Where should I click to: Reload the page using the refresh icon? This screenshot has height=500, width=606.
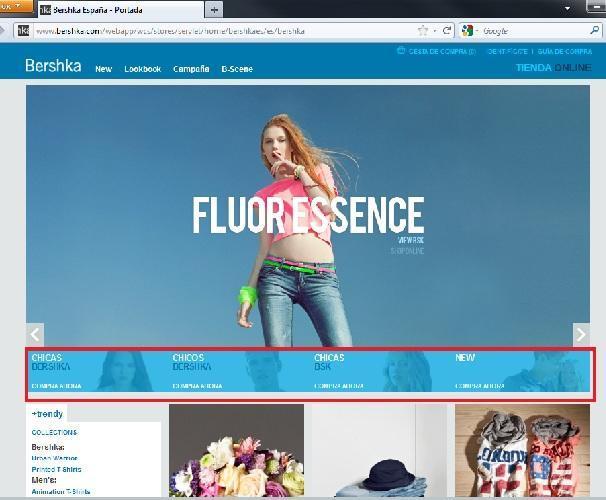point(447,31)
